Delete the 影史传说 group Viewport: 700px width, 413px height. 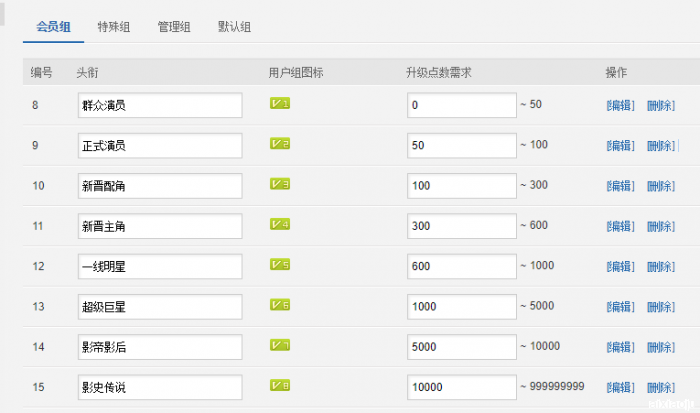coord(660,387)
